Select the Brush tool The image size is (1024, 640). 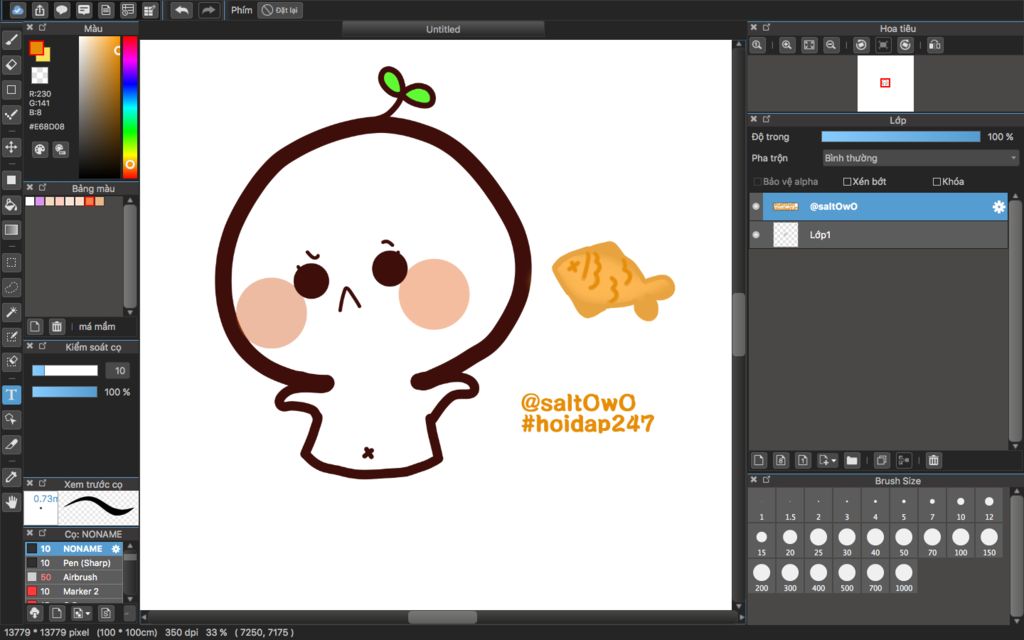point(11,40)
